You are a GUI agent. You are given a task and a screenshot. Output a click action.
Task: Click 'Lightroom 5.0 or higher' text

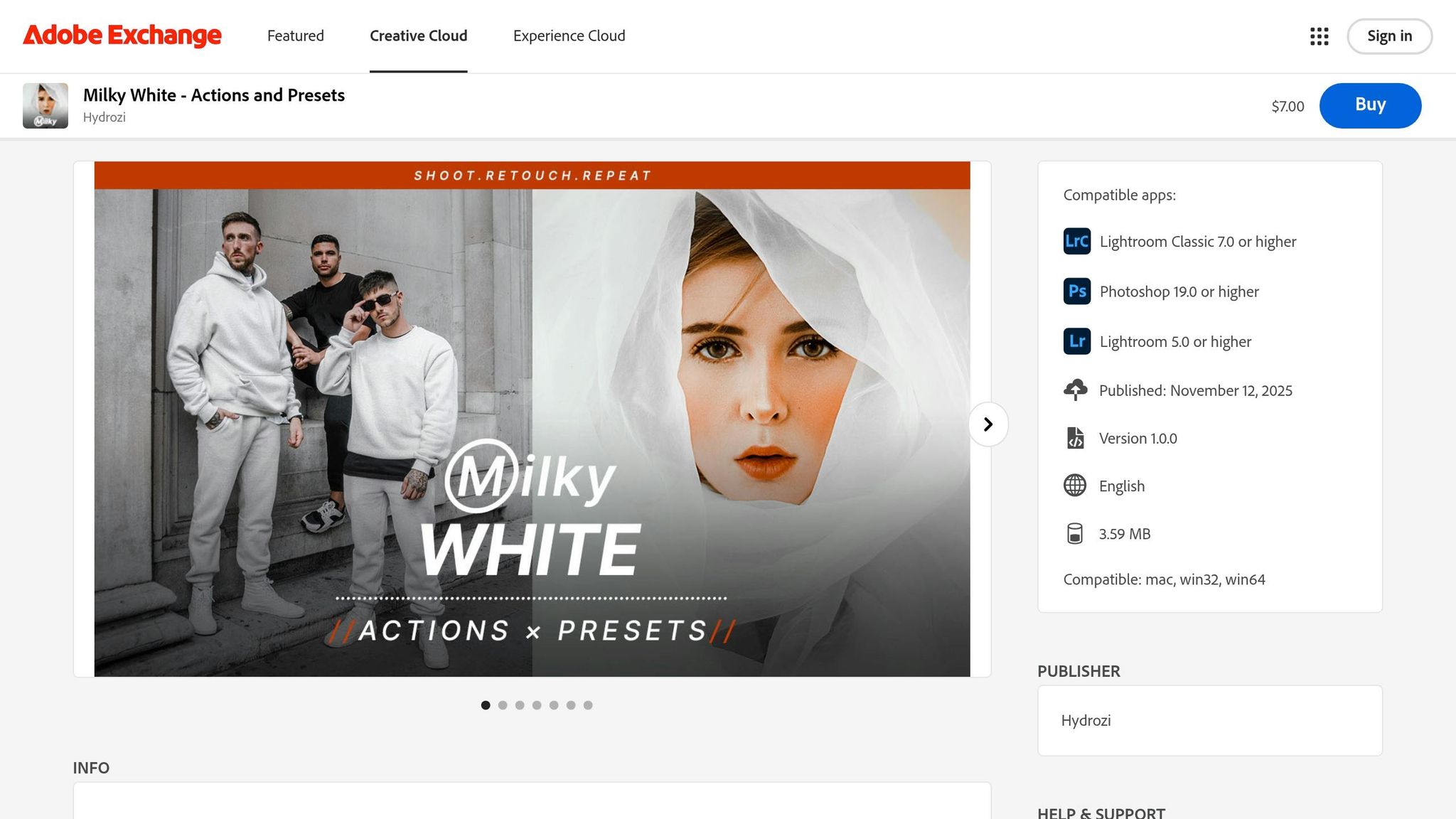point(1175,341)
